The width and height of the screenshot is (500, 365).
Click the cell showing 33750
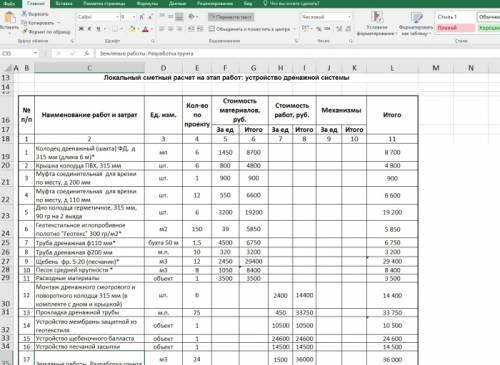[304, 313]
